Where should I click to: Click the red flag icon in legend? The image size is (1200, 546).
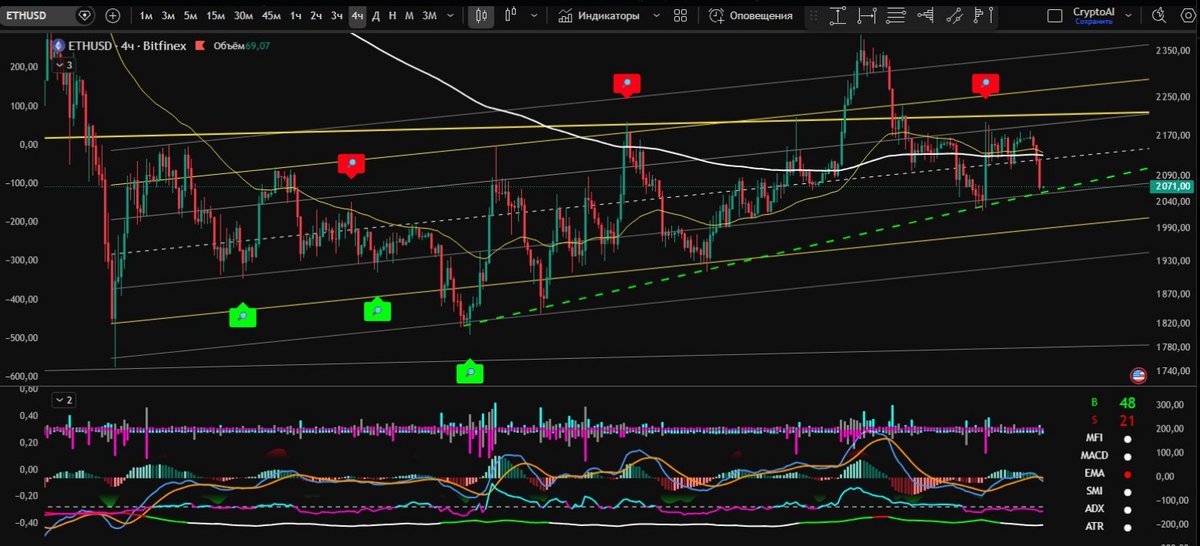[x=200, y=45]
